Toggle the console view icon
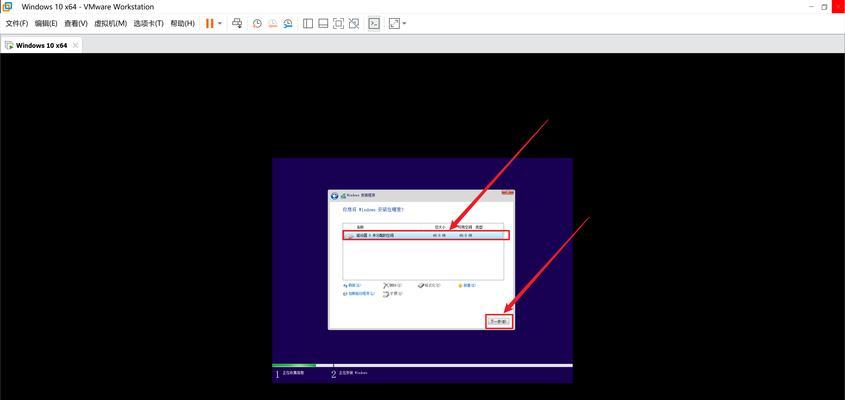 [x=374, y=24]
